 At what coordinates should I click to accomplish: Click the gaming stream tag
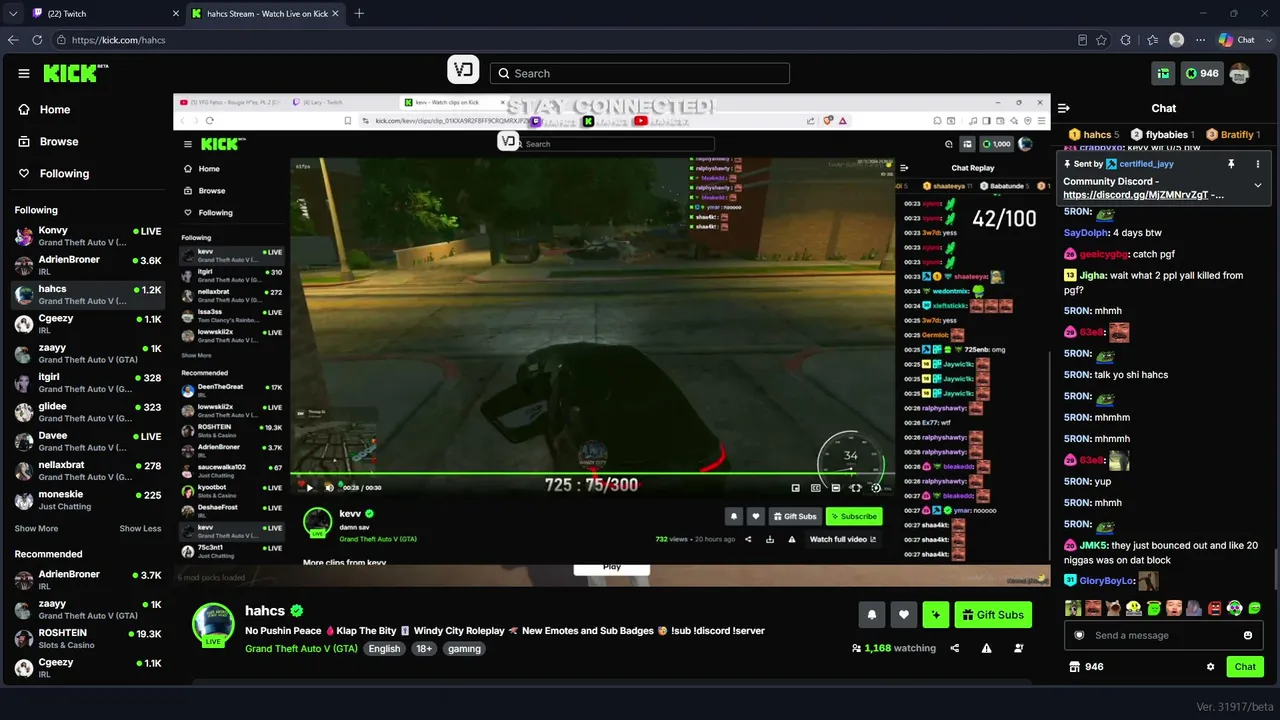tap(464, 649)
